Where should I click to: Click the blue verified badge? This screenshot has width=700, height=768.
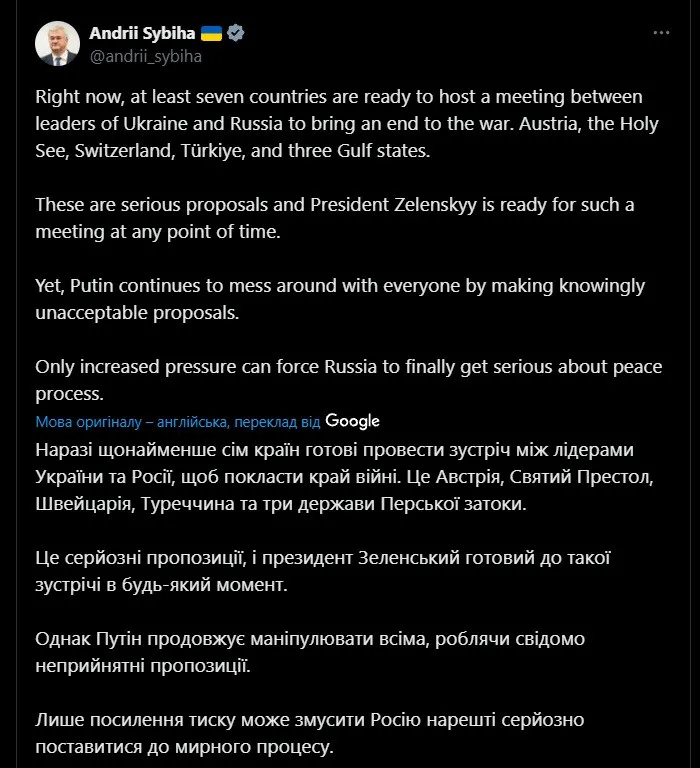click(x=236, y=33)
